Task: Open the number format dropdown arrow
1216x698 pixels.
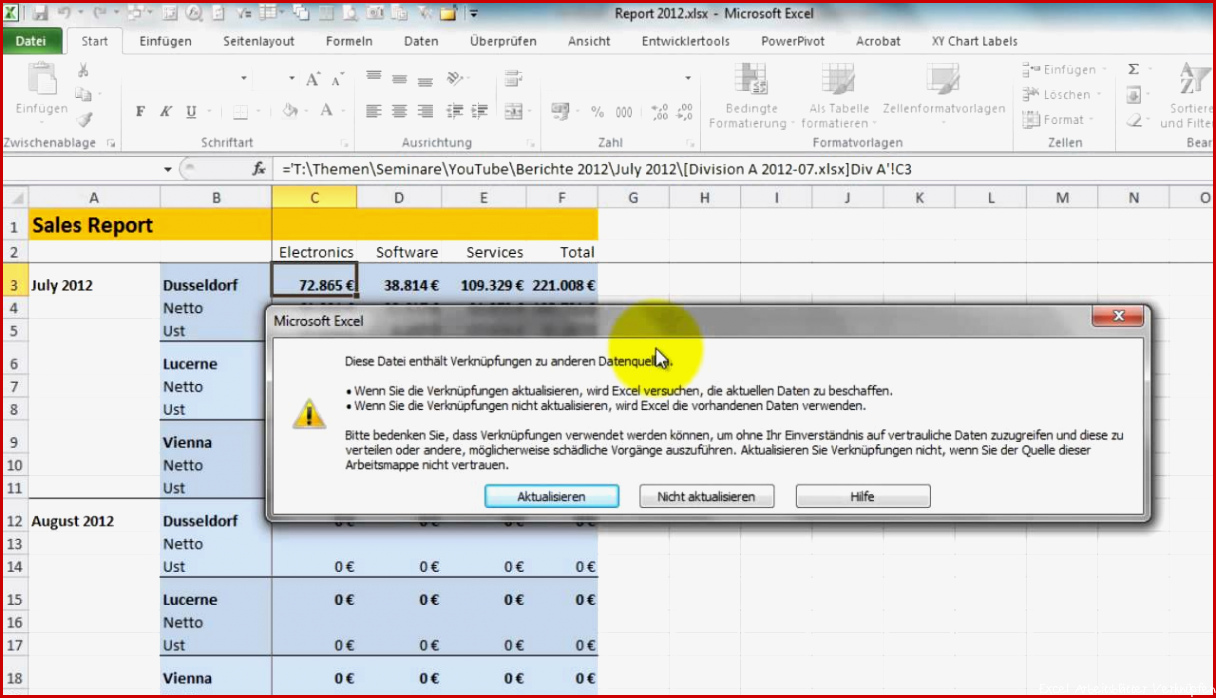Action: pos(688,78)
